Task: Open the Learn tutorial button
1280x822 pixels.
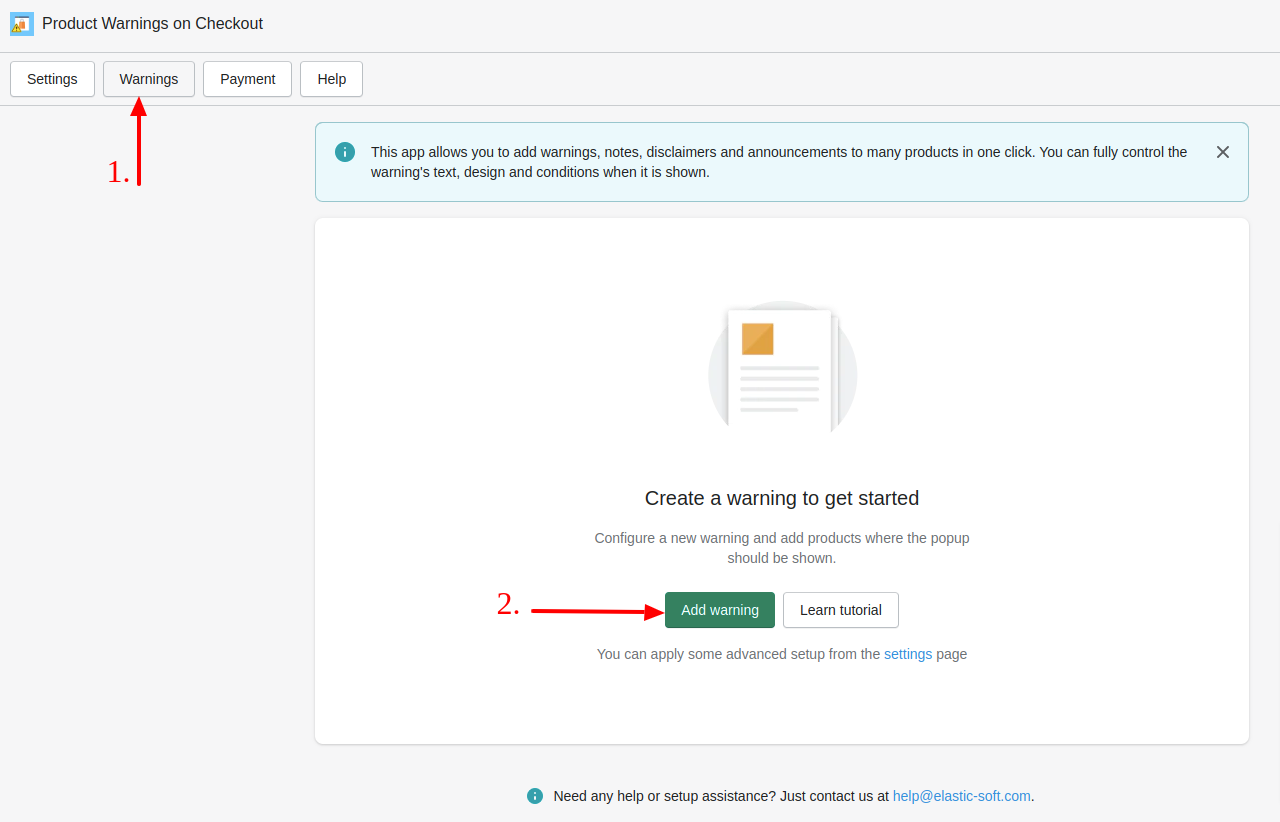Action: click(x=841, y=610)
